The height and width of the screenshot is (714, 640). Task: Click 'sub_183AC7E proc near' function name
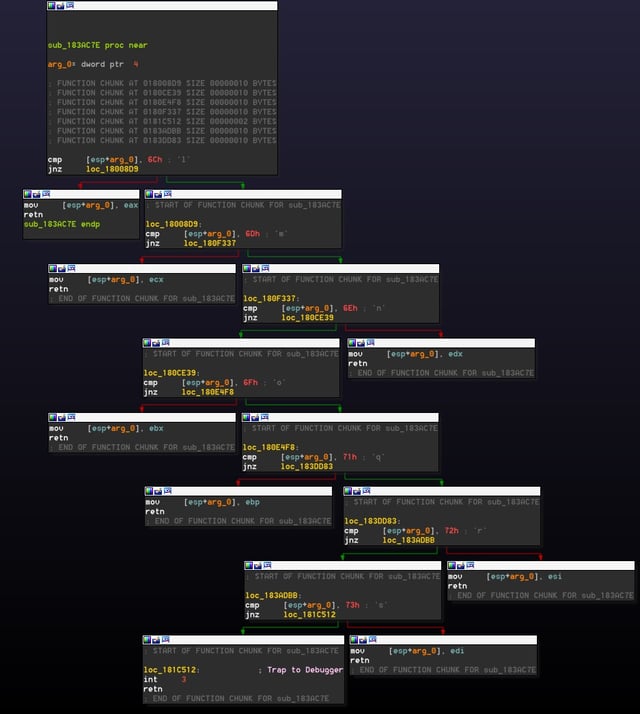click(x=97, y=45)
